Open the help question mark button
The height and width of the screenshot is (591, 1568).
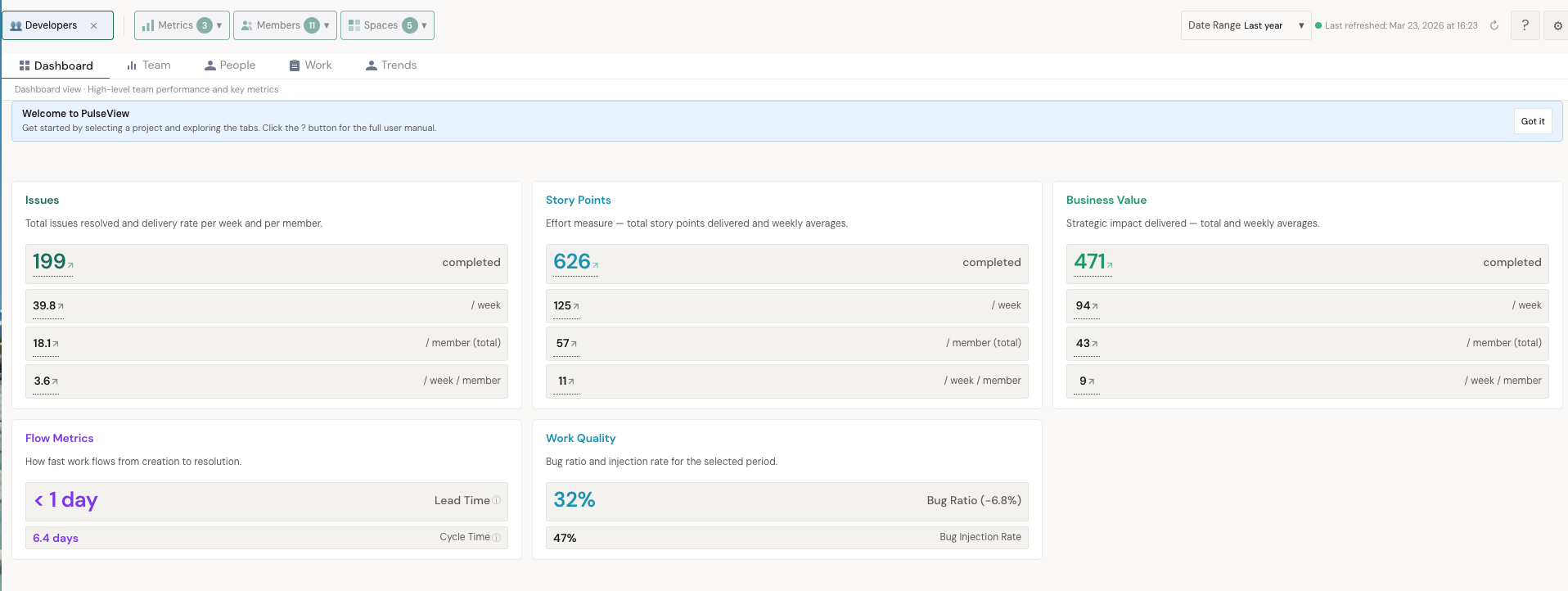[1525, 25]
